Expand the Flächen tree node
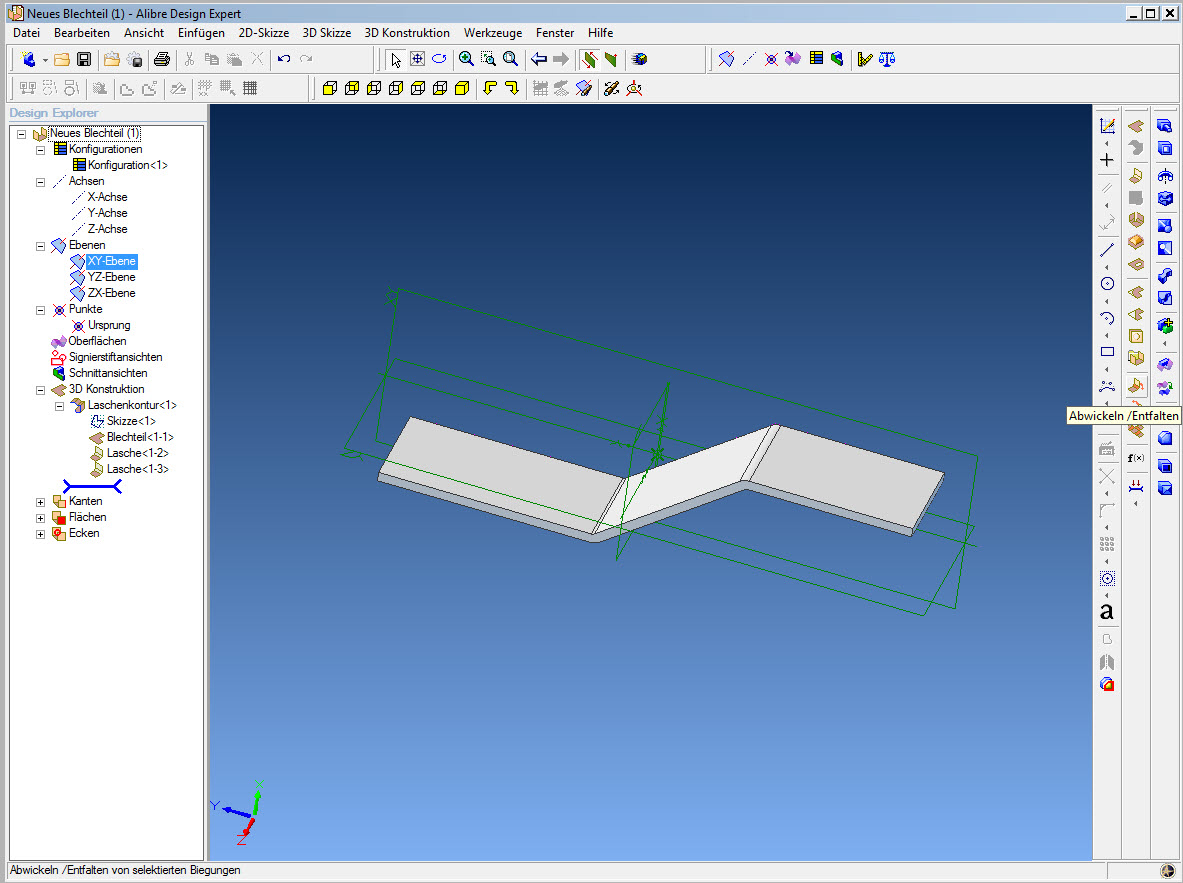Viewport: 1183px width, 883px height. (x=41, y=518)
